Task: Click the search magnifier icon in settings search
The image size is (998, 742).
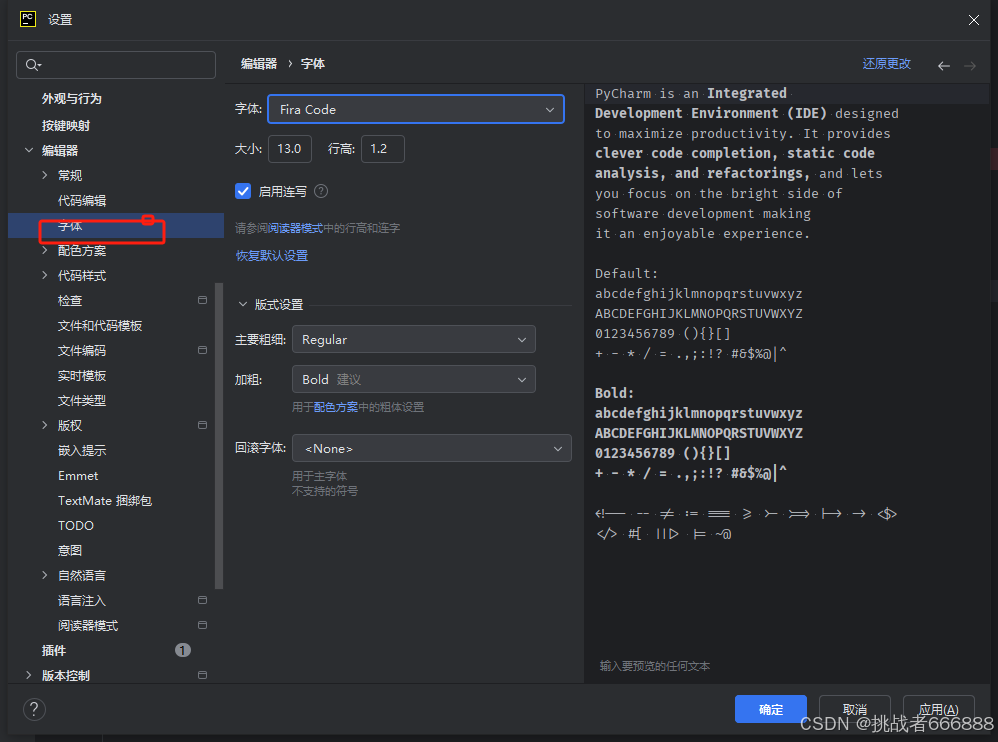Action: point(32,65)
